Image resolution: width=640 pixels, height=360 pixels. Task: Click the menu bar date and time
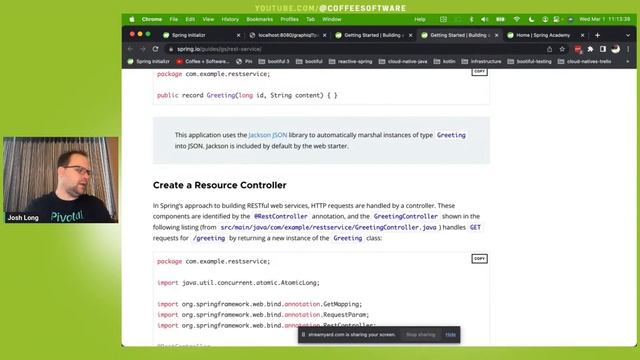click(604, 19)
